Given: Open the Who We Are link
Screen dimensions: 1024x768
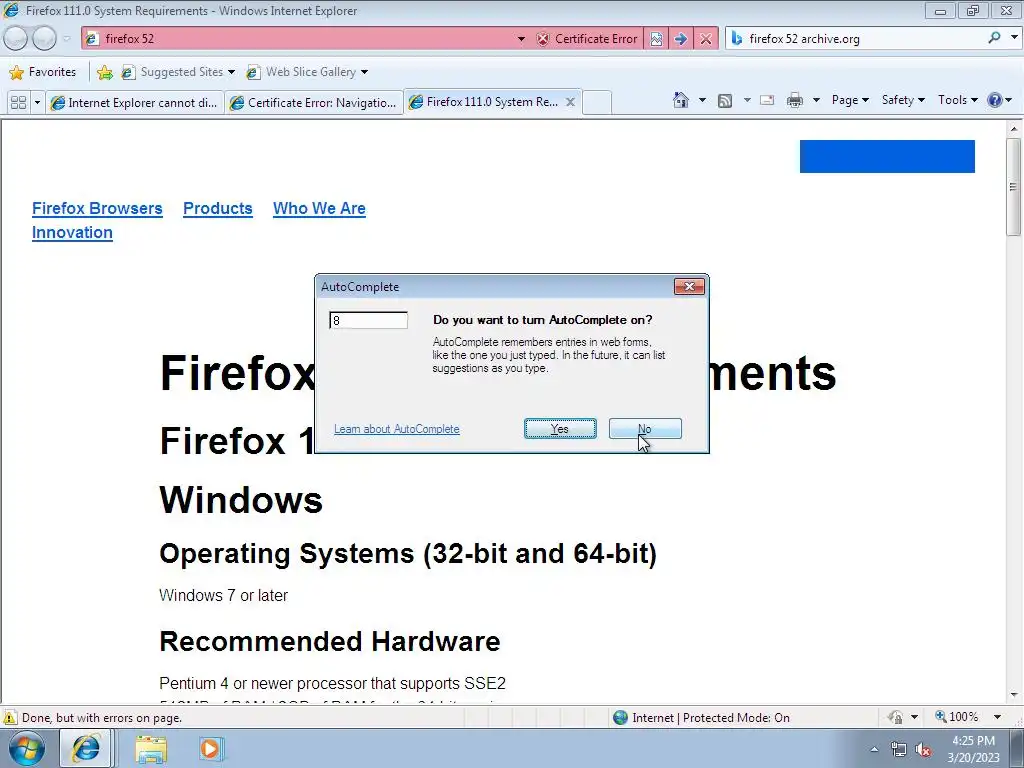Looking at the screenshot, I should click(319, 208).
